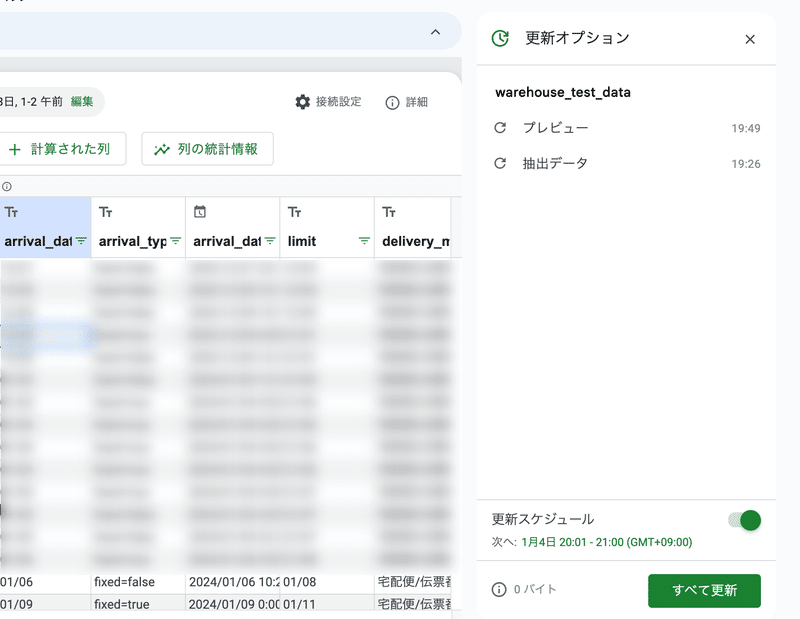The width and height of the screenshot is (800, 619).
Task: Select the cell 01/08
Action: coord(327,582)
